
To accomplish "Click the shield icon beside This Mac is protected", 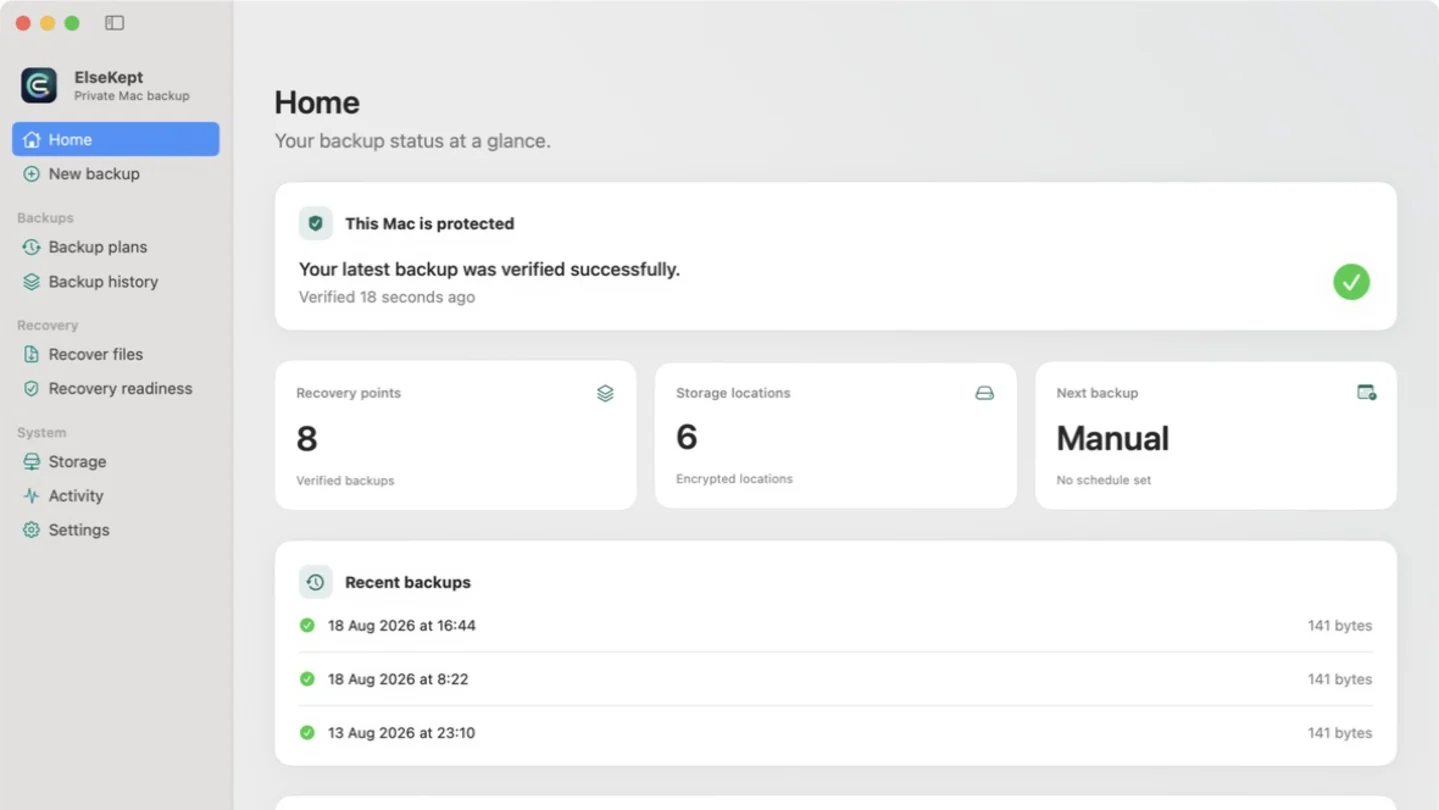I will [x=316, y=224].
